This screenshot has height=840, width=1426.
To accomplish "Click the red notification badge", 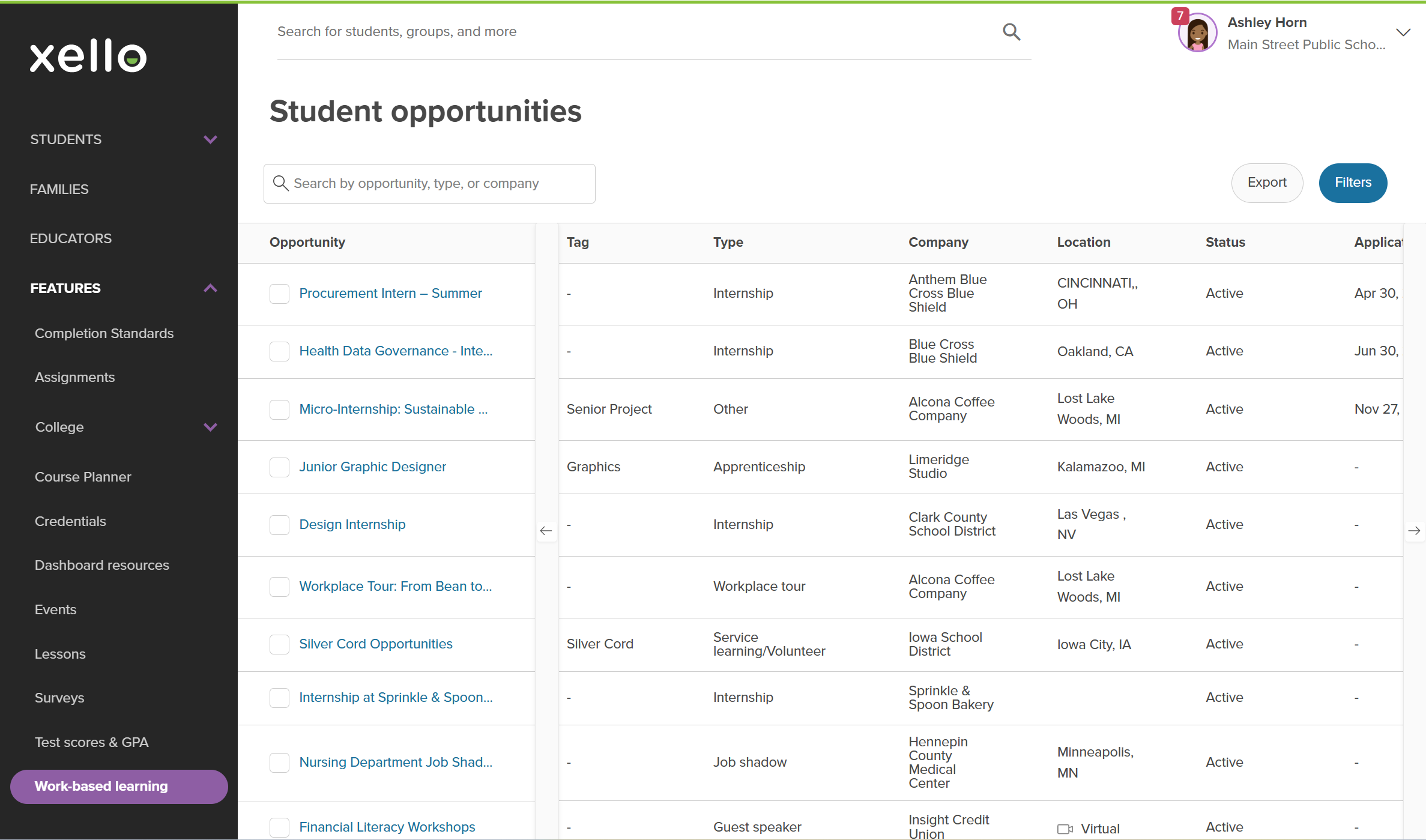I will [1180, 16].
